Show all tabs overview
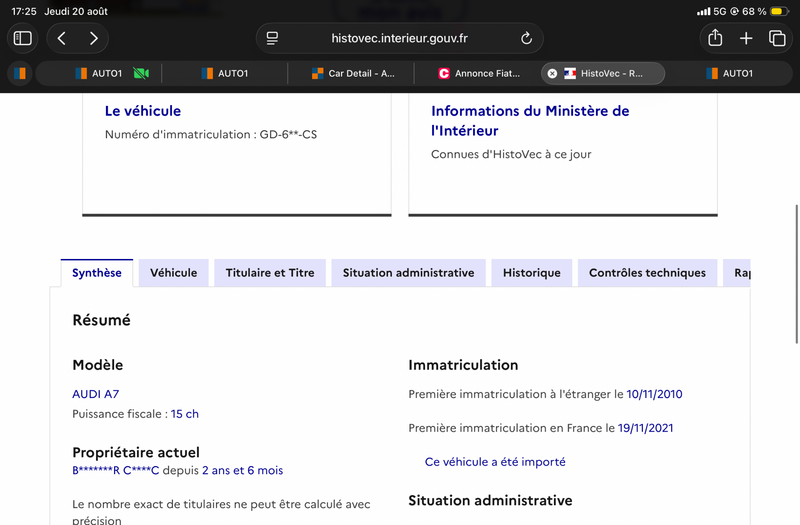Screen dimensions: 800x525 (777, 38)
